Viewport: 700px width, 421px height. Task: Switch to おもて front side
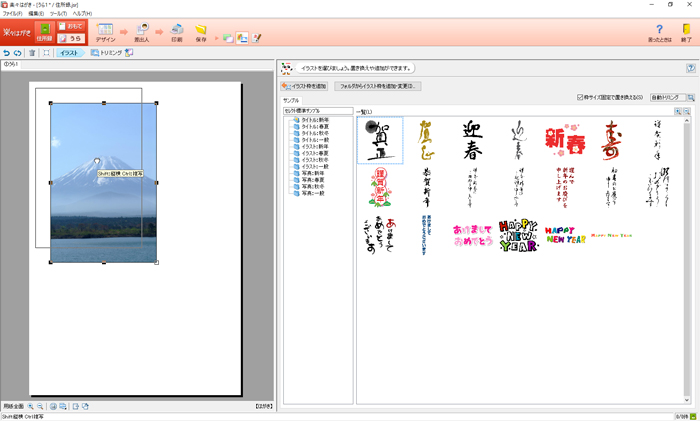(71, 26)
